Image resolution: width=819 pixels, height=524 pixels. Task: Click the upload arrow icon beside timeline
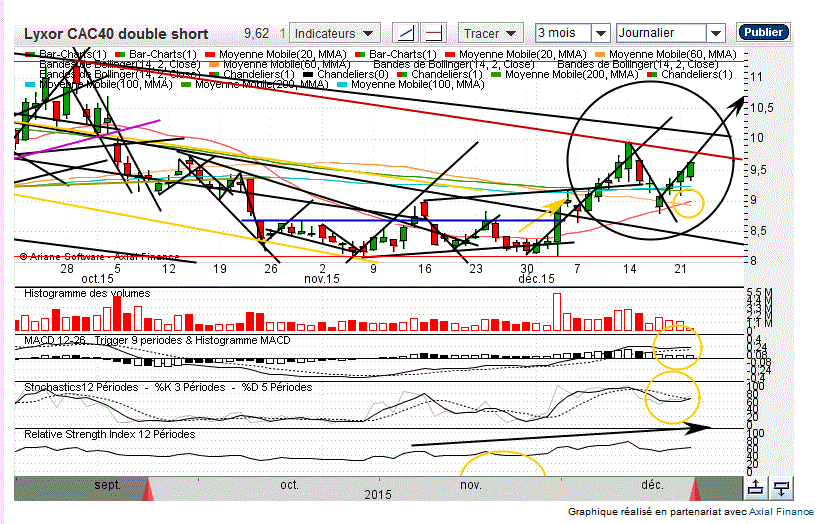point(755,488)
